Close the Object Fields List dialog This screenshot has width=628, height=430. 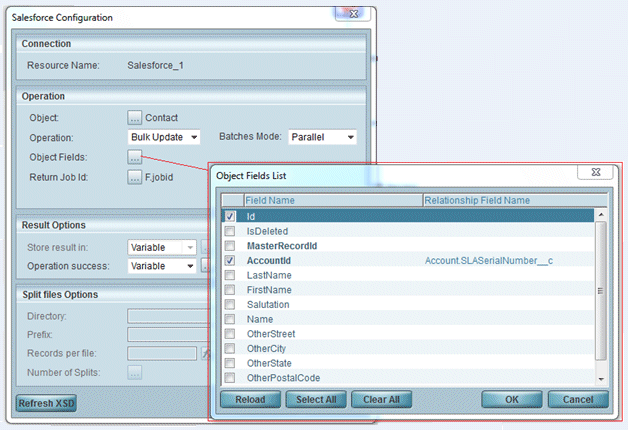click(595, 172)
